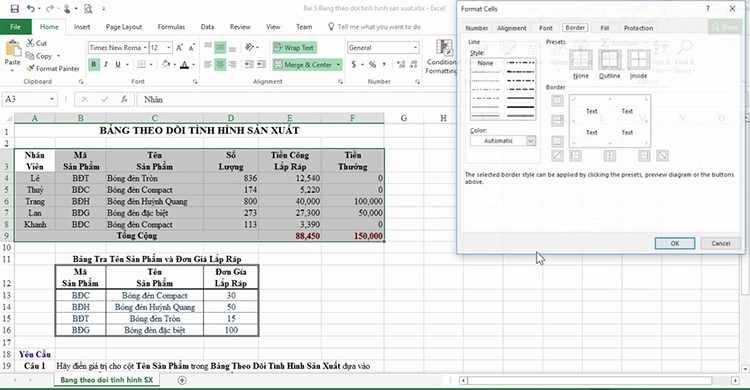Apply diagonal down border button
This screenshot has height=390, width=750.
click(662, 156)
